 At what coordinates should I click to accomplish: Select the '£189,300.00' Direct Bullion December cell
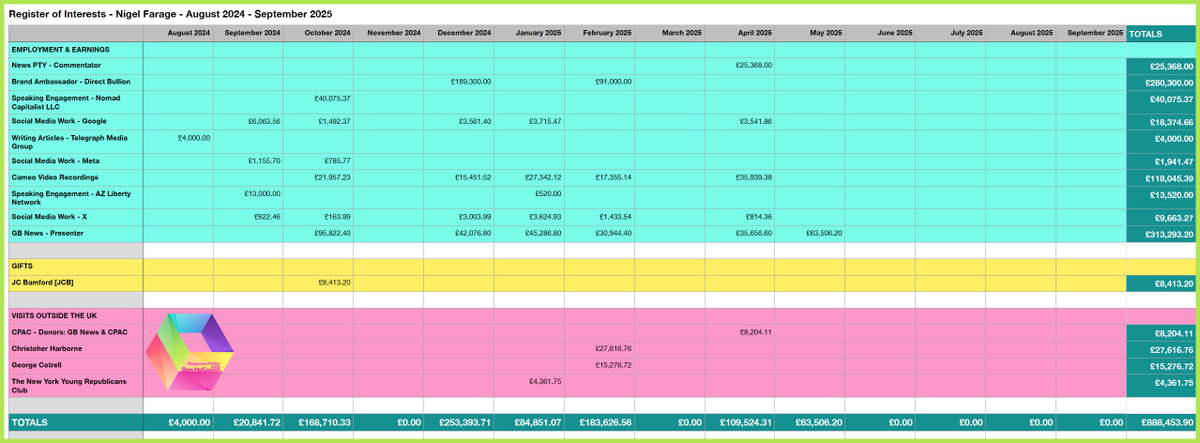click(471, 81)
